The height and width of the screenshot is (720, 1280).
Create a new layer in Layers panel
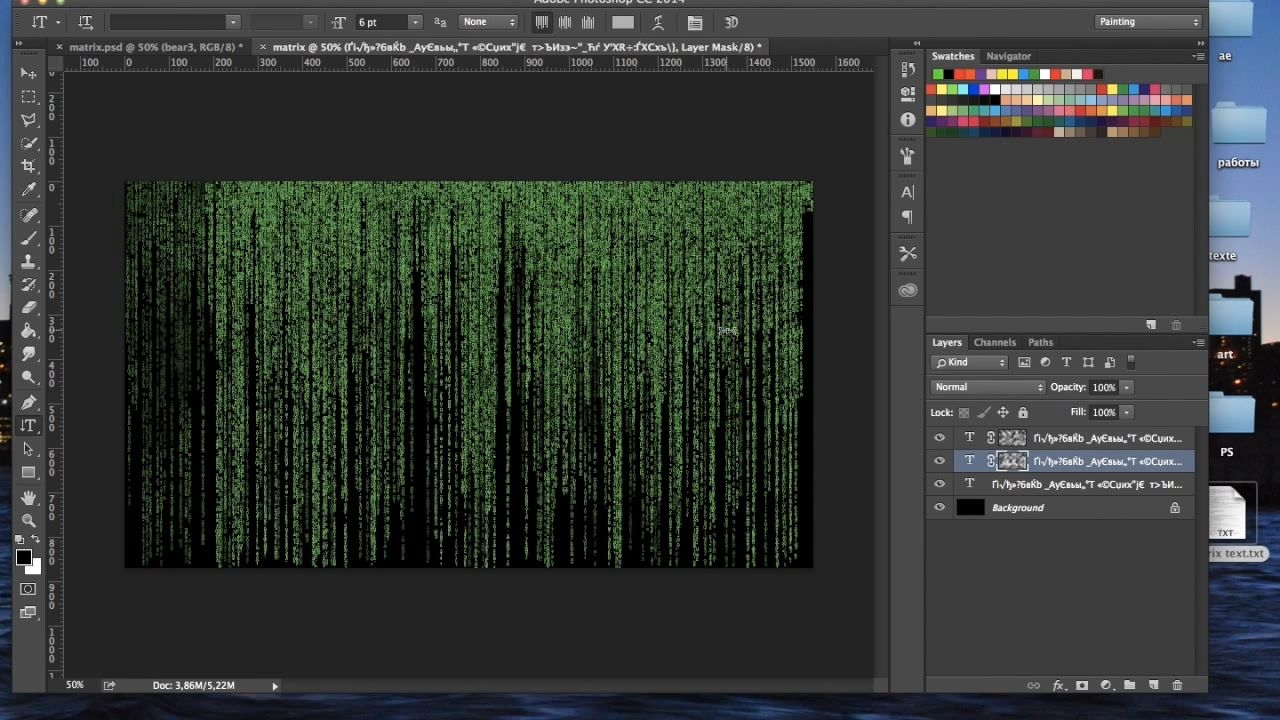1153,686
